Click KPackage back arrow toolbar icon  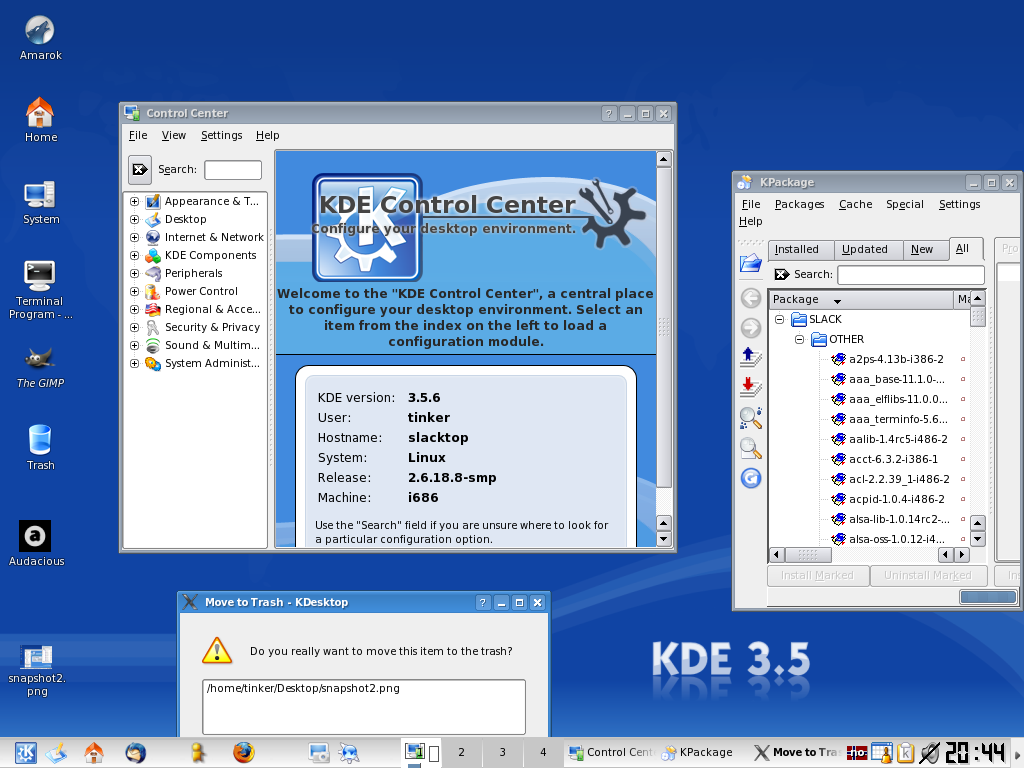(750, 298)
